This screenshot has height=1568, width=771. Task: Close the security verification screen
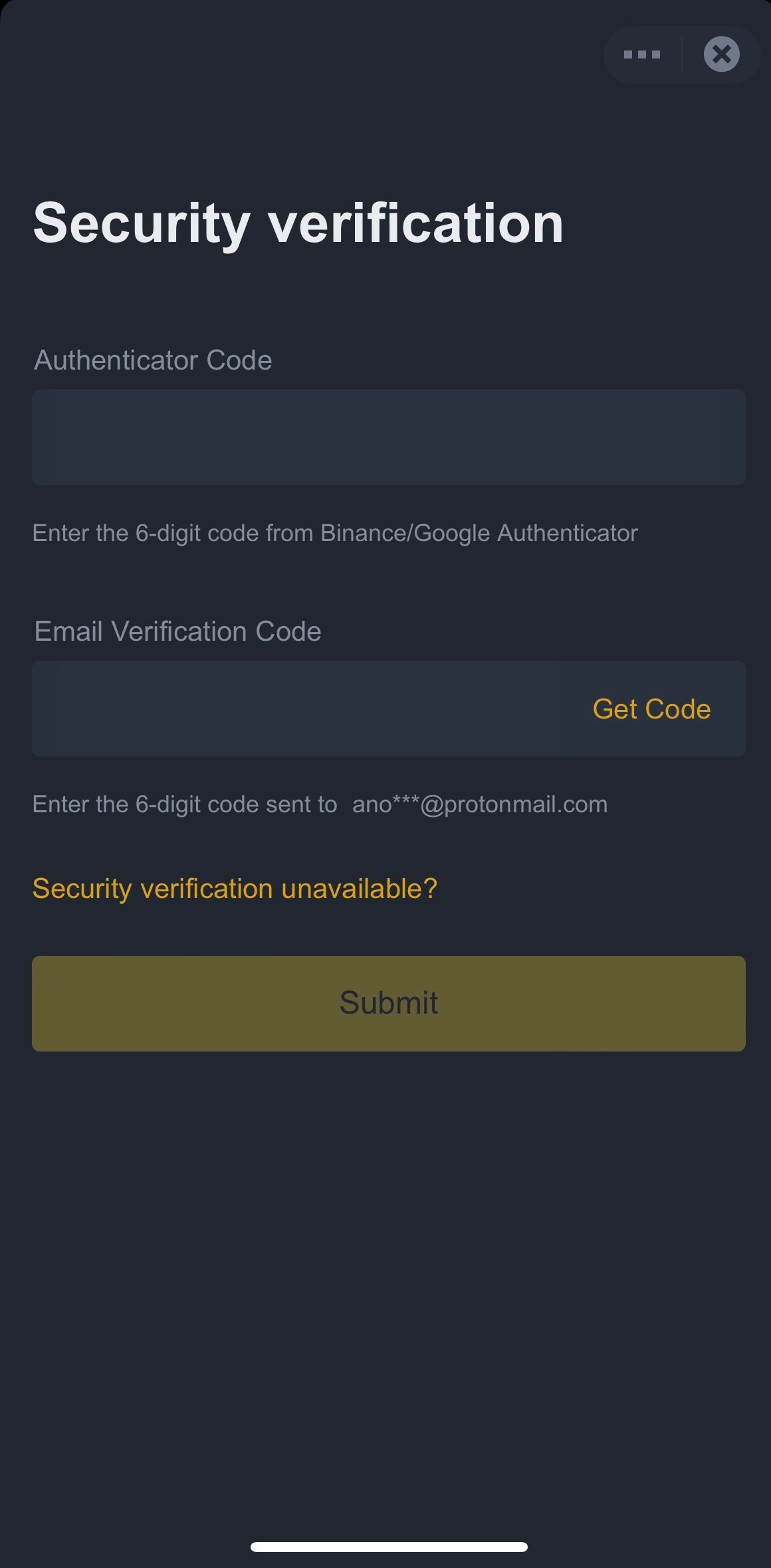721,55
